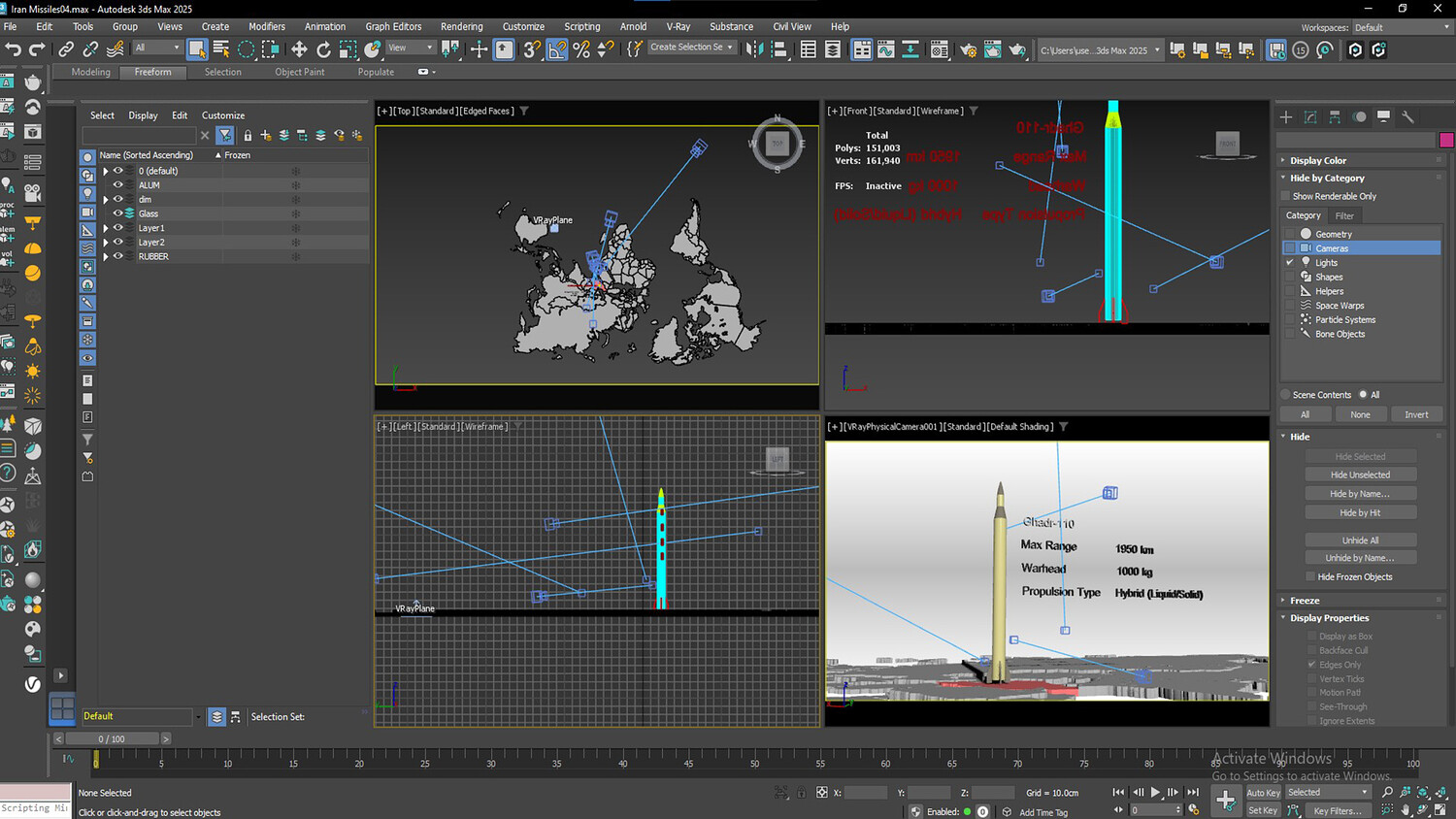
Task: Click the Link selection chain icon
Action: [x=66, y=49]
